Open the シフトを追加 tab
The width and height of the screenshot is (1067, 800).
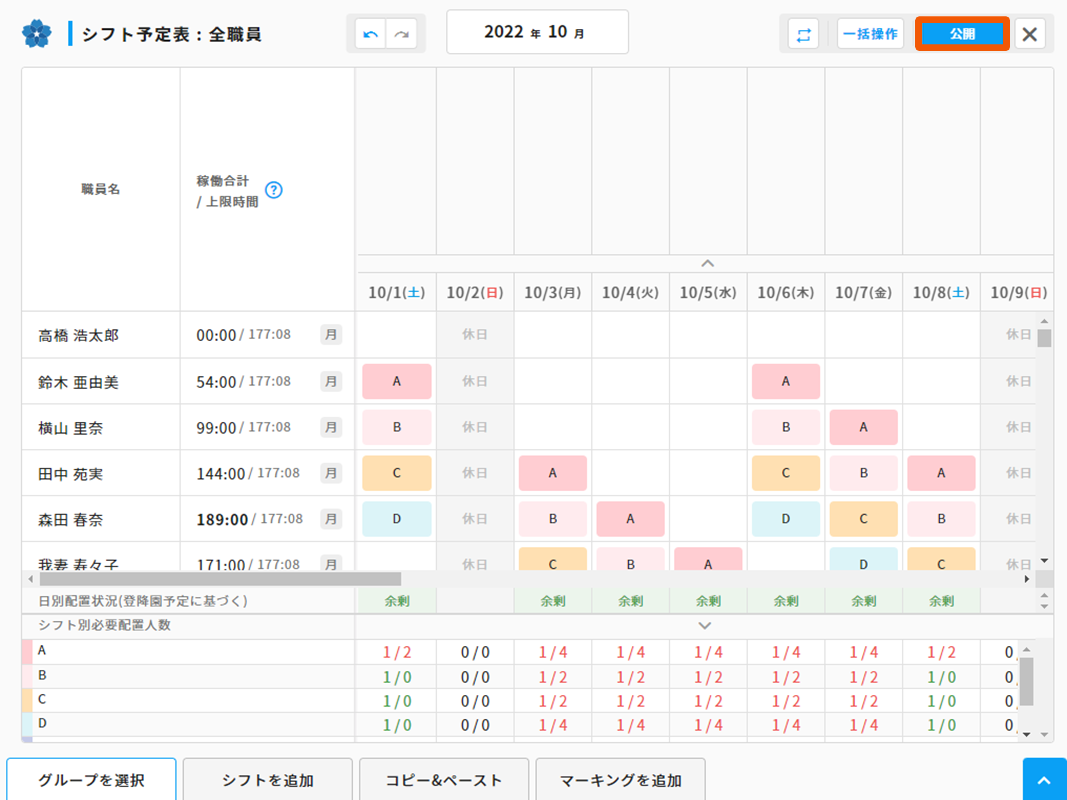[x=267, y=780]
